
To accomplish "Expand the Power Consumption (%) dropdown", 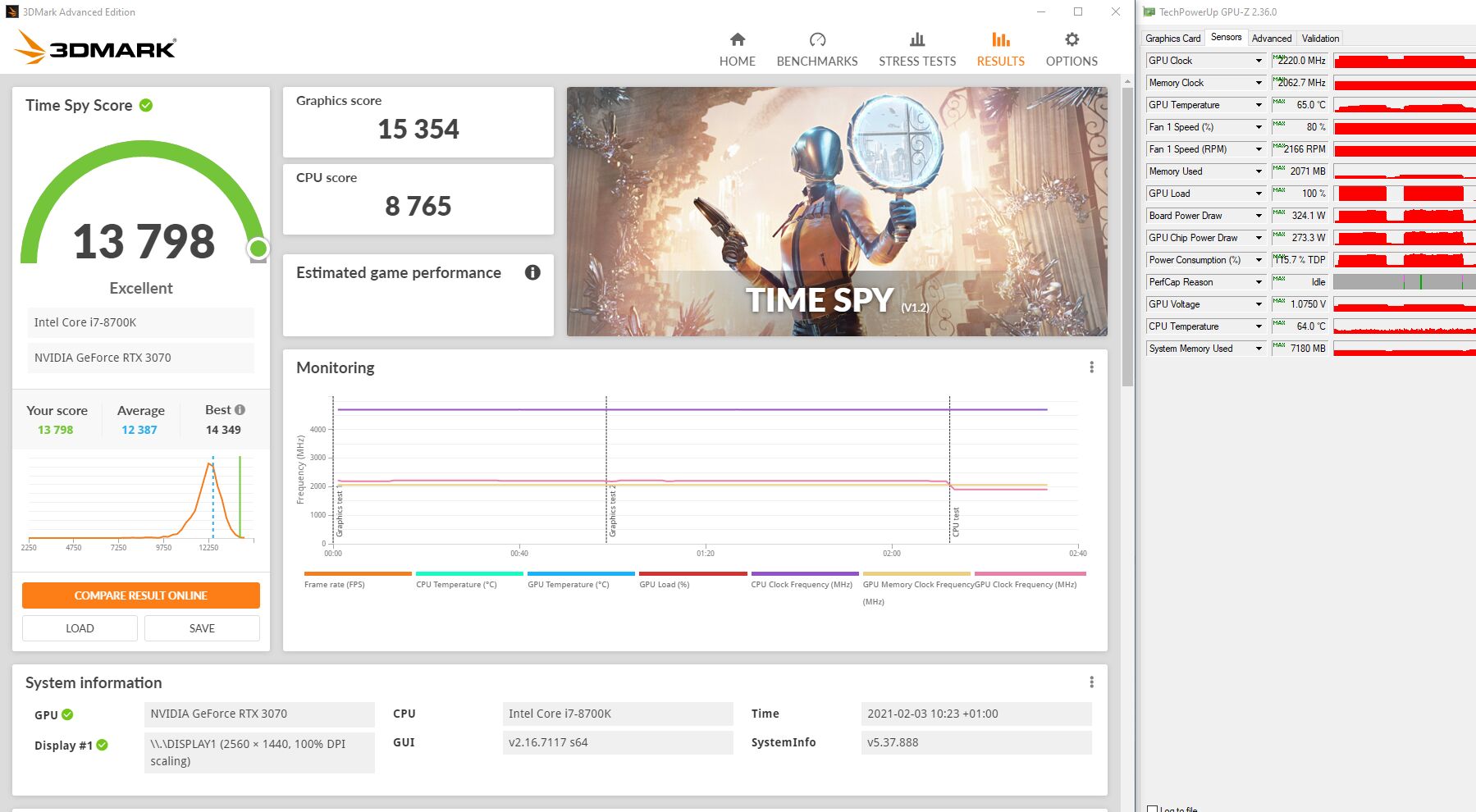I will click(x=1259, y=260).
